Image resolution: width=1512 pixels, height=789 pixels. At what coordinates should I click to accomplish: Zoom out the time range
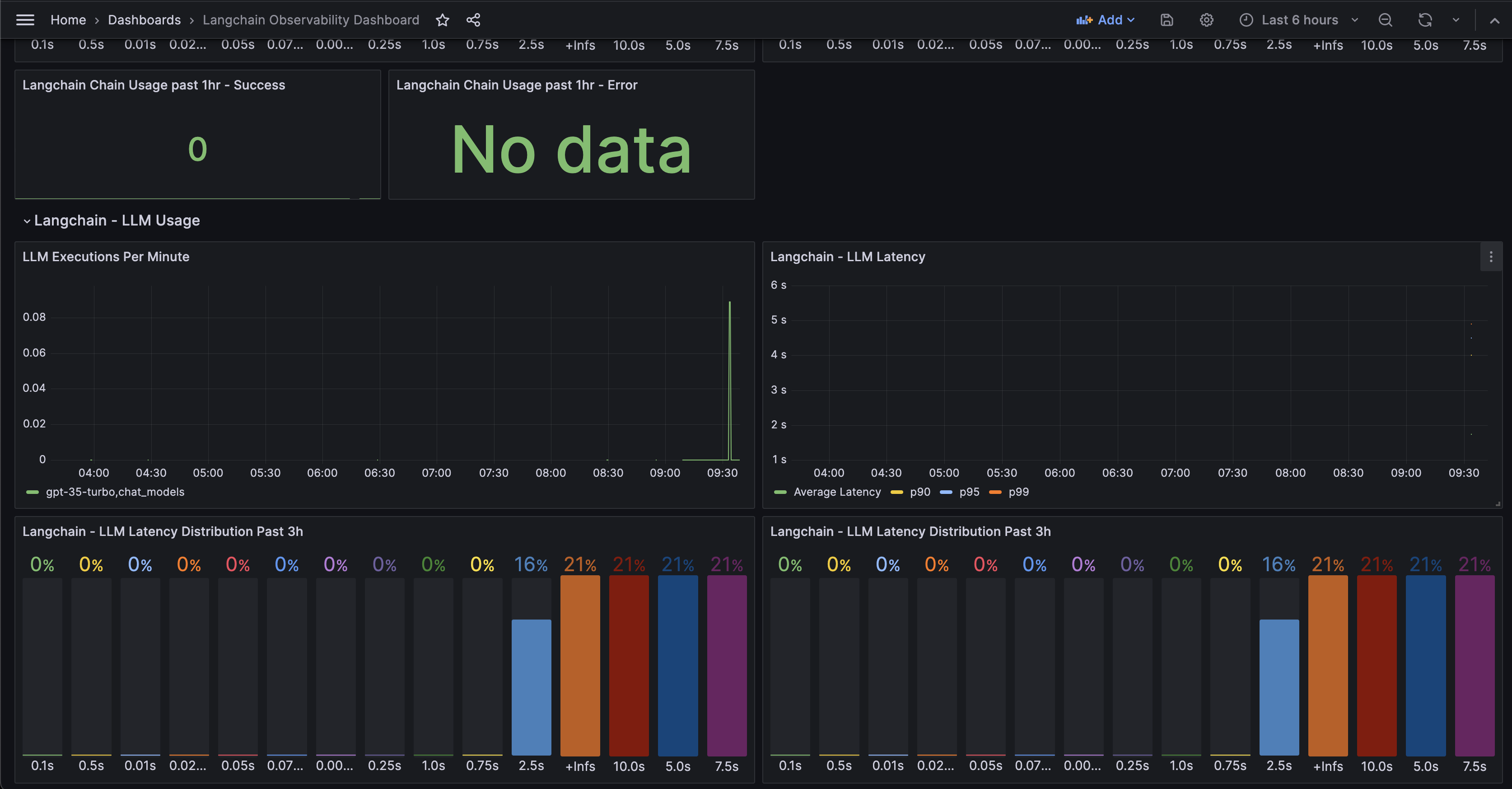tap(1385, 20)
